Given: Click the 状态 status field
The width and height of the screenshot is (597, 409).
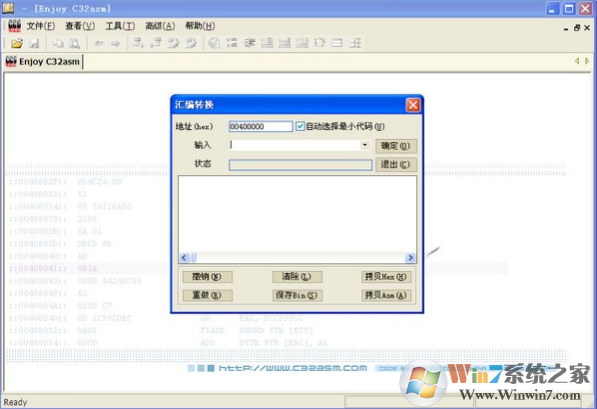Looking at the screenshot, I should click(x=300, y=165).
